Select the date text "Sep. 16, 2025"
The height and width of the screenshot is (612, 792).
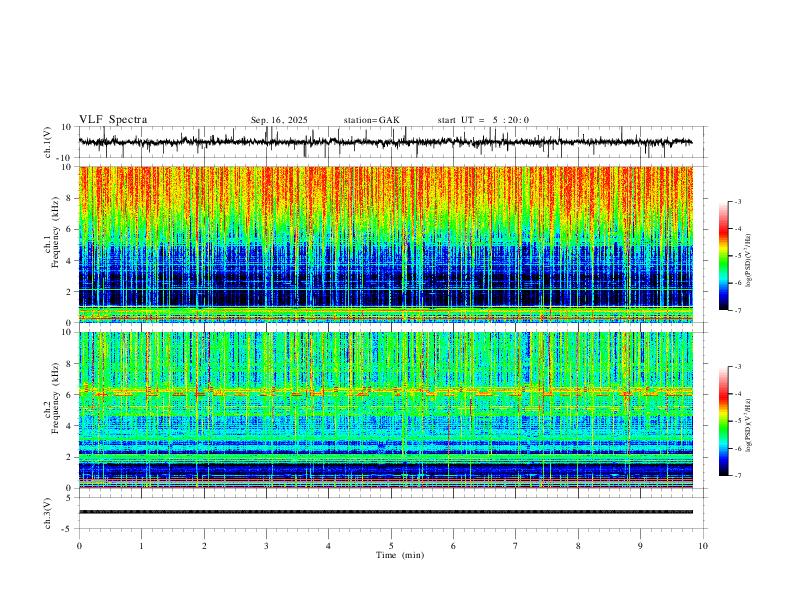click(x=279, y=120)
